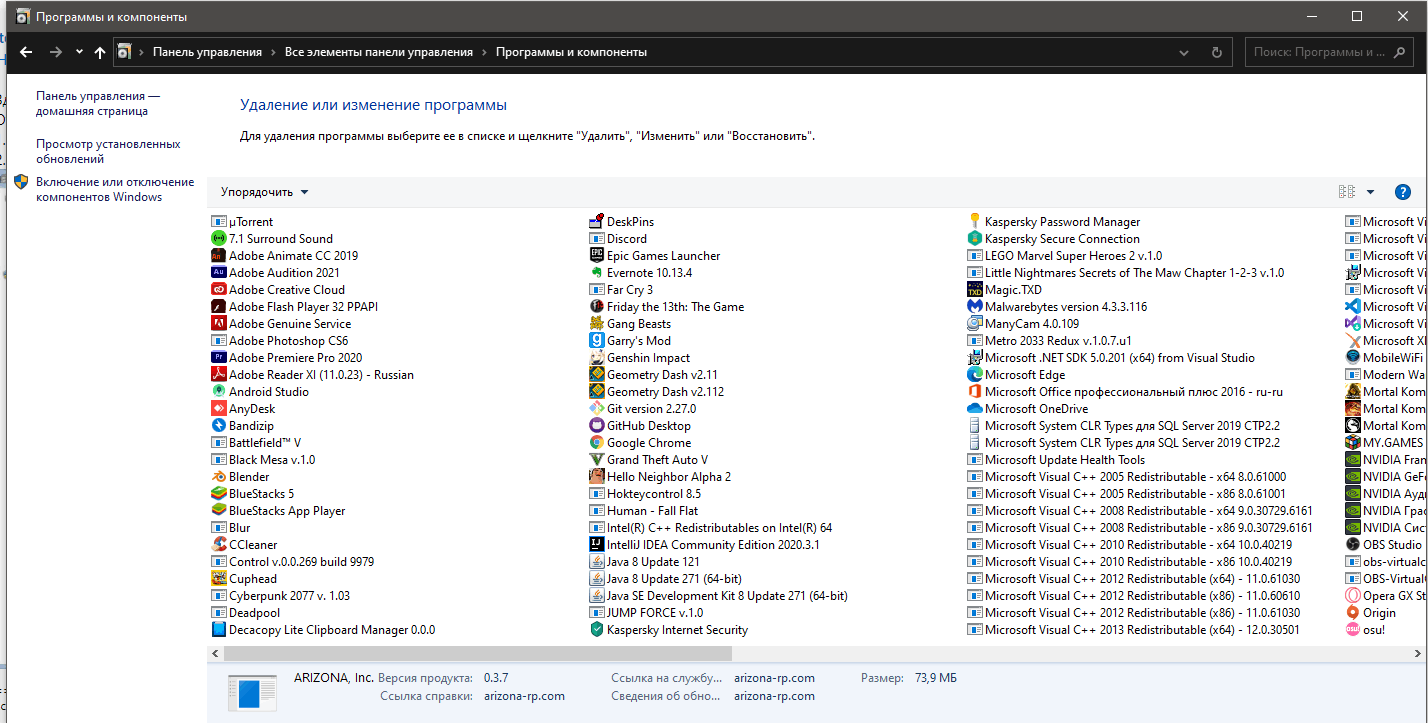Expand chevron after Панель управления breadcrumb
Viewport: 1428px width, 723px height.
coord(273,52)
